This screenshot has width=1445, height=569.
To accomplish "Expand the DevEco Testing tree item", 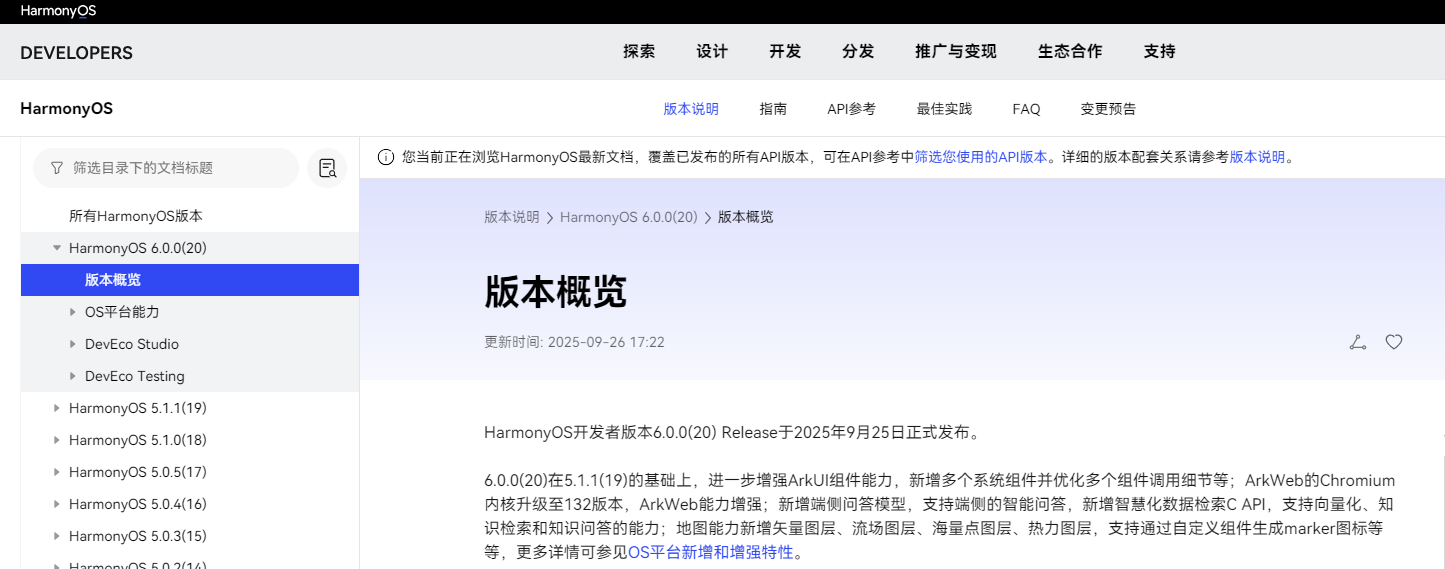I will [72, 376].
